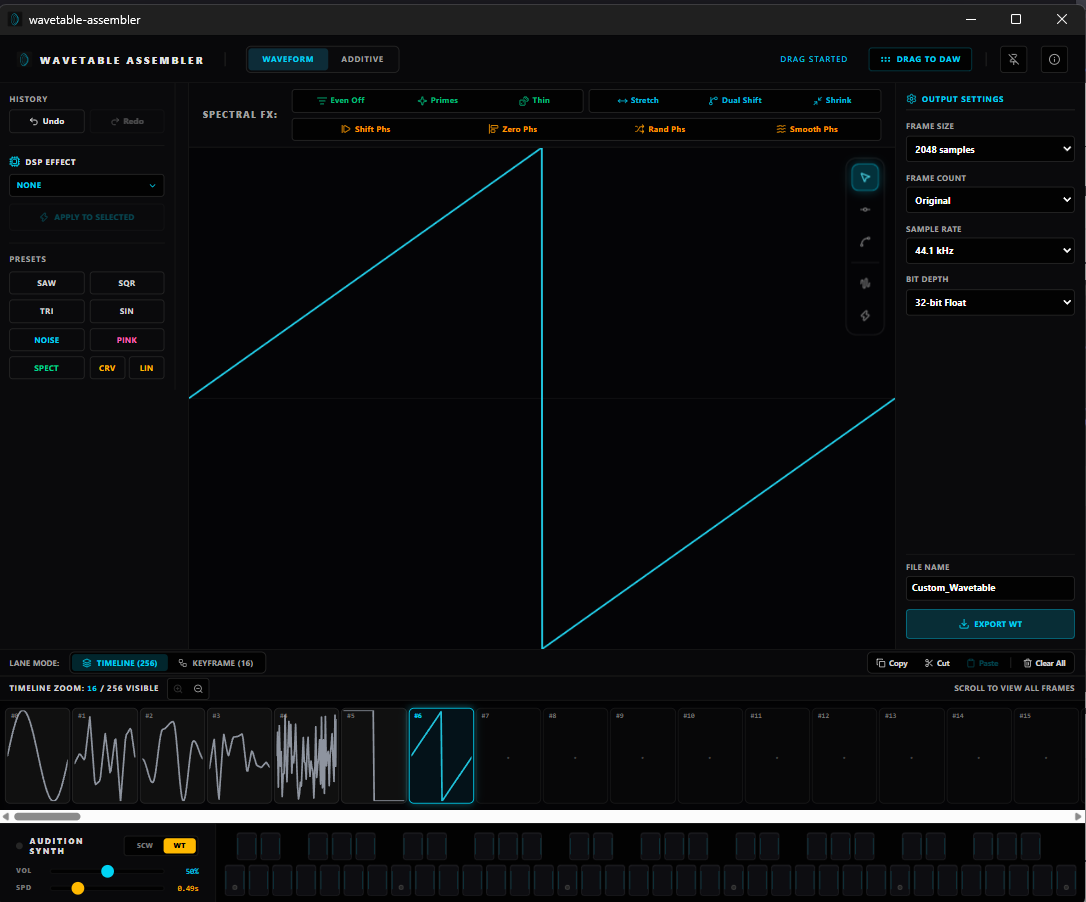The height and width of the screenshot is (902, 1086).
Task: Click Drag to DAW button
Action: (920, 60)
